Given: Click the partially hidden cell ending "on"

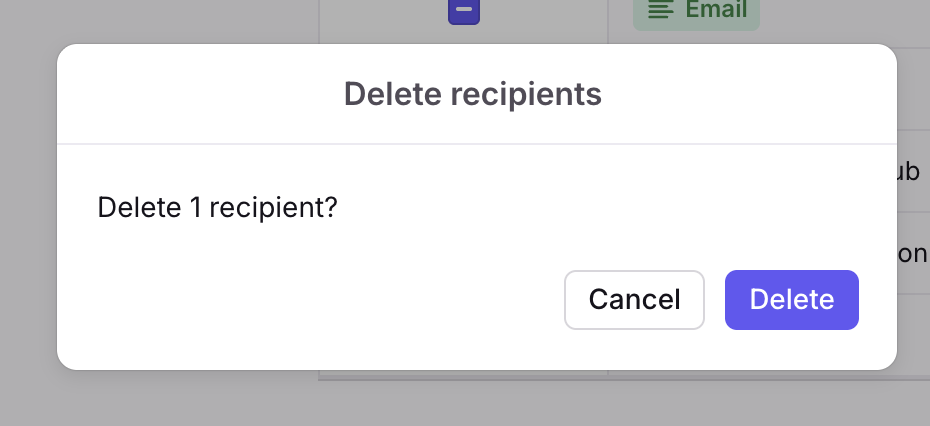Looking at the screenshot, I should 912,254.
